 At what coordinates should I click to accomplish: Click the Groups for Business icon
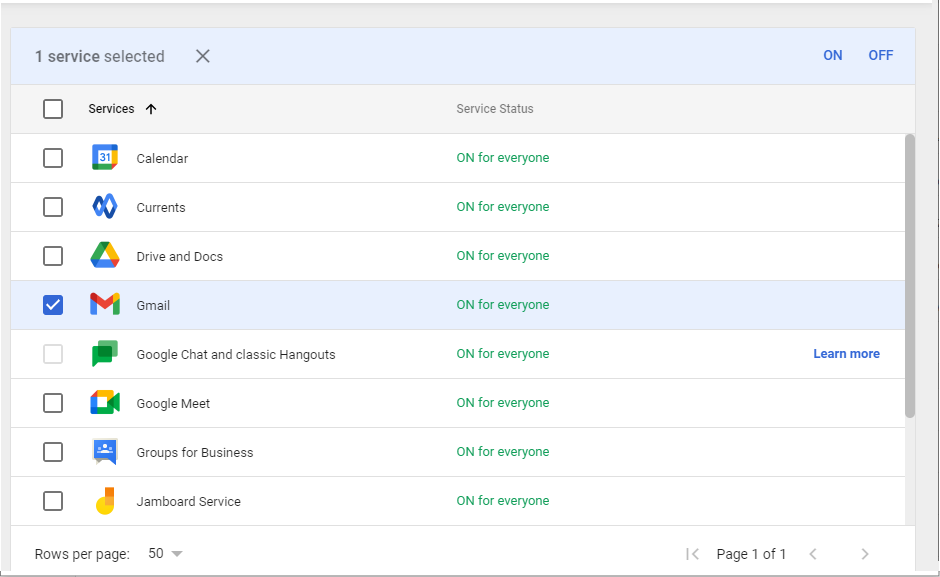coord(105,452)
